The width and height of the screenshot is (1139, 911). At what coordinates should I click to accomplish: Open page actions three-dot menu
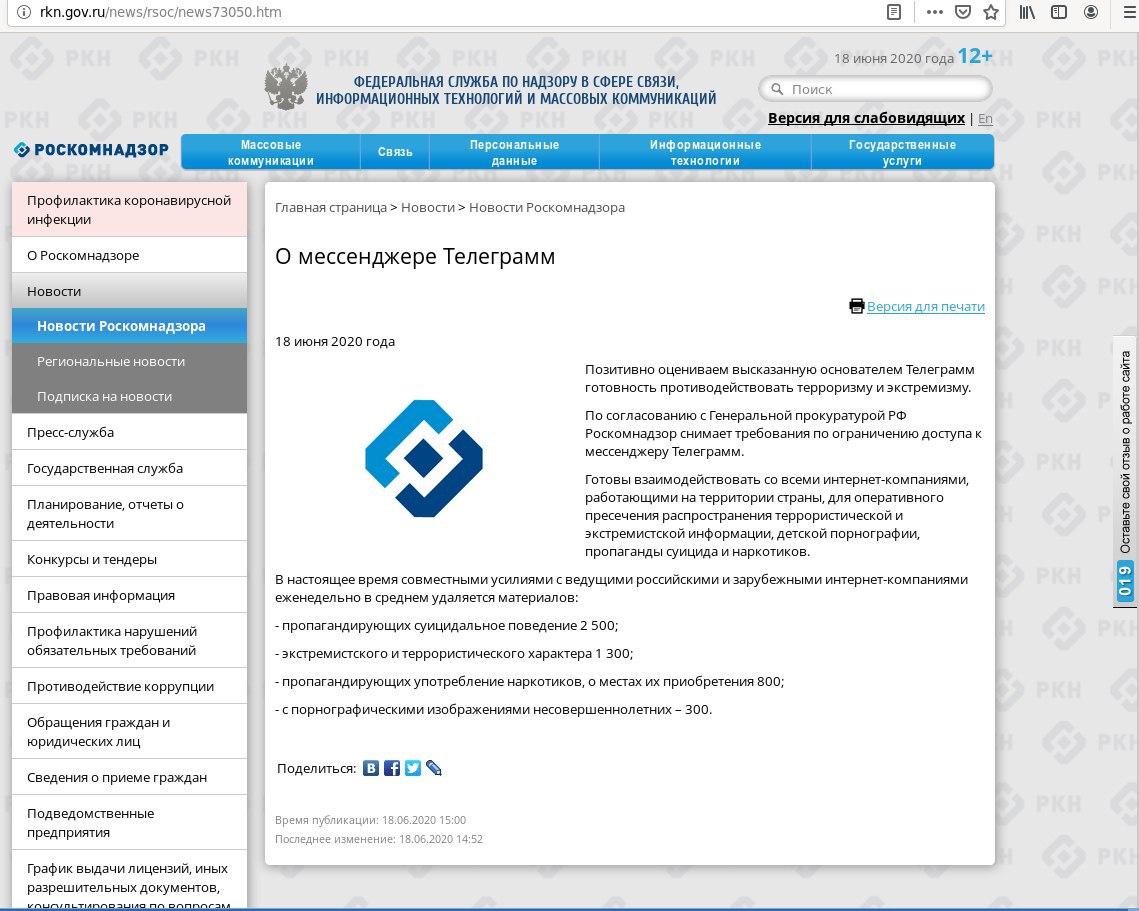(x=935, y=12)
